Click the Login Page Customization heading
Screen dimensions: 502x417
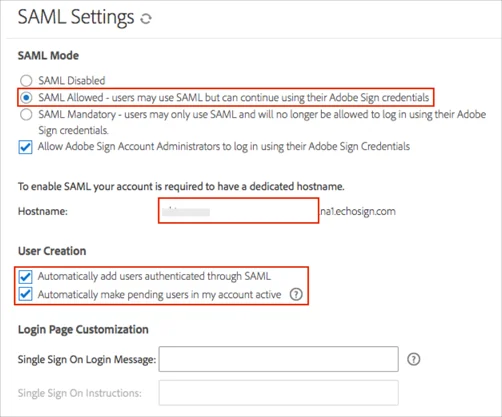pyautogui.click(x=83, y=329)
